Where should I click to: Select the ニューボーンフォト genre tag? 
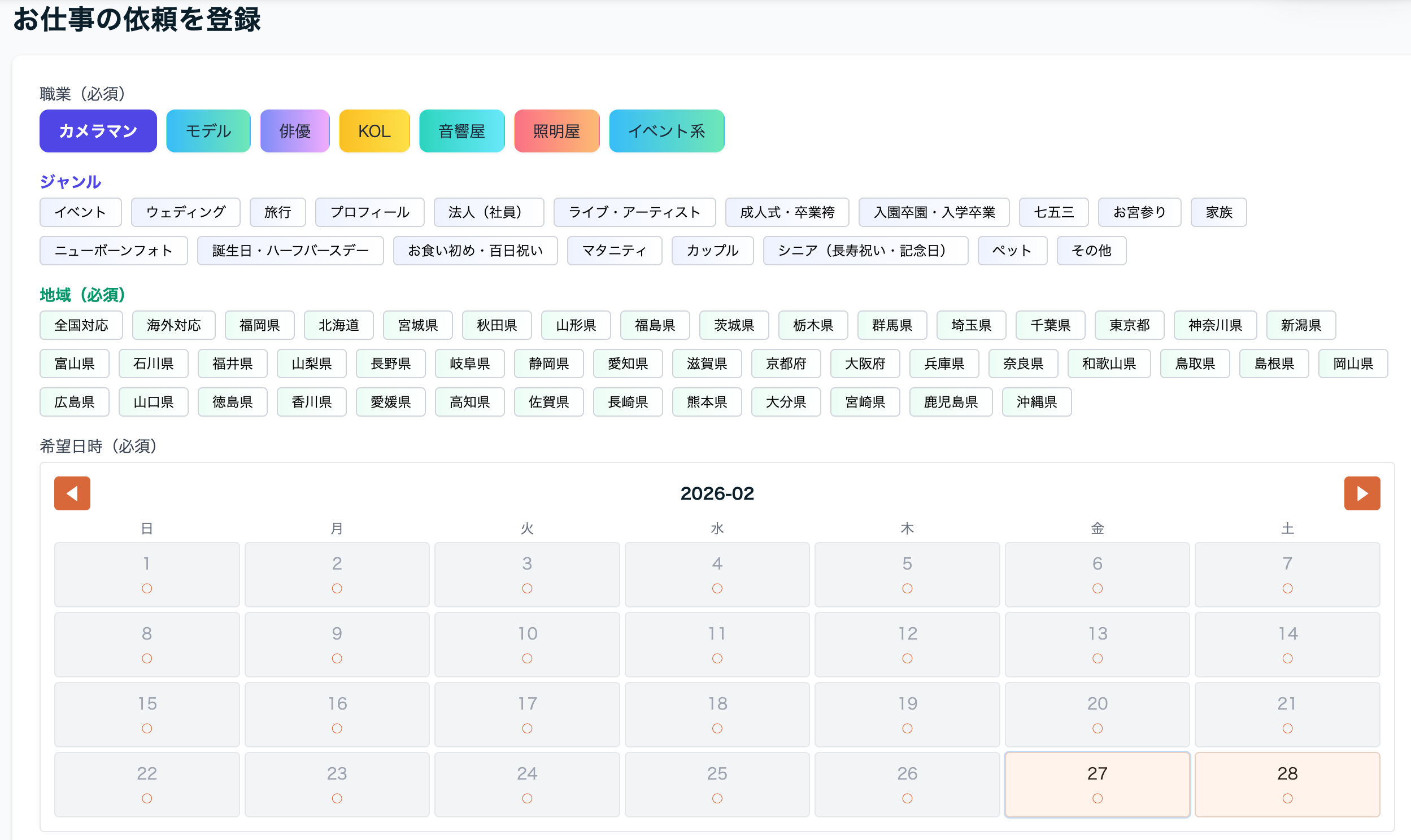pyautogui.click(x=113, y=250)
